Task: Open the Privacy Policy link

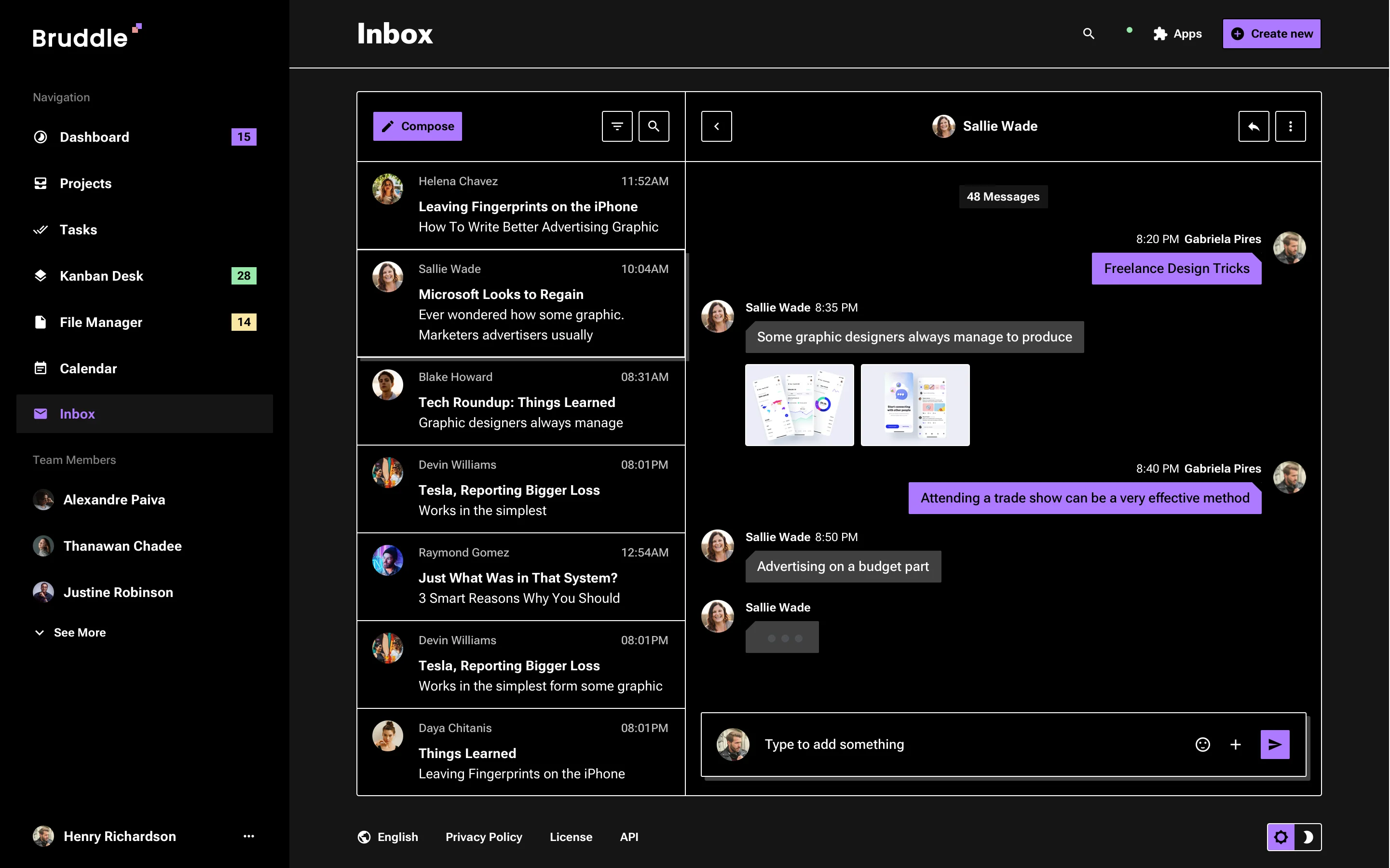Action: pyautogui.click(x=484, y=837)
